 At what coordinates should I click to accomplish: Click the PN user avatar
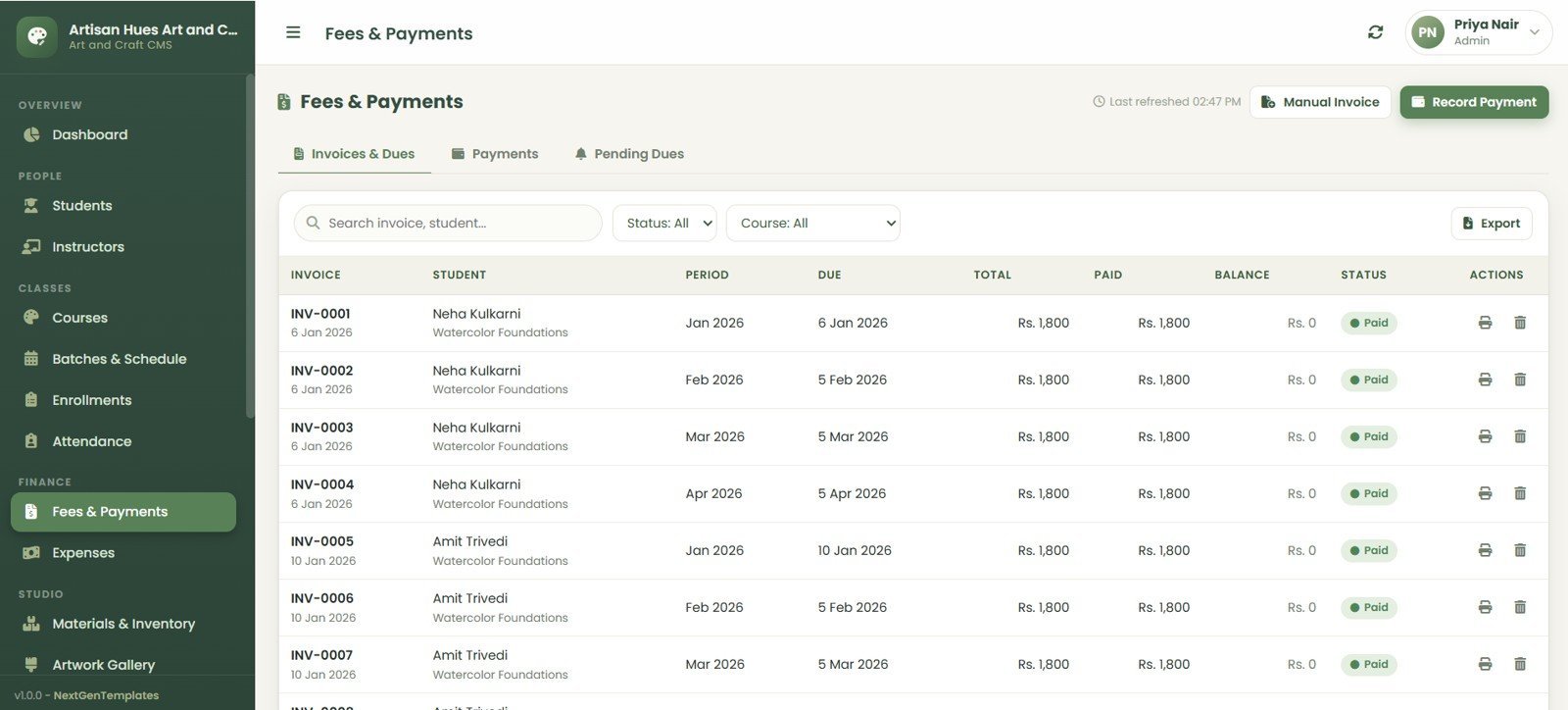1428,32
